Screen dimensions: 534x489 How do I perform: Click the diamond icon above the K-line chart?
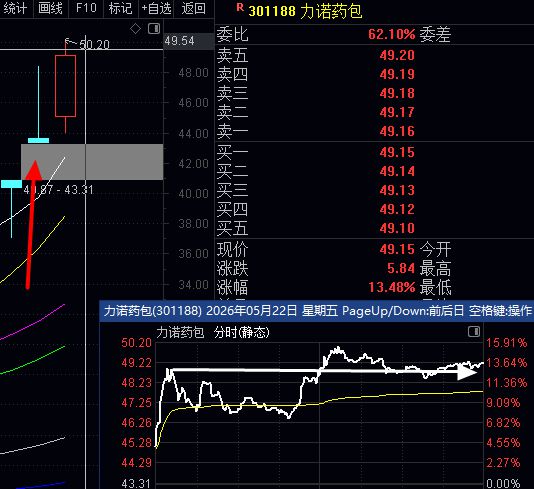(136, 29)
